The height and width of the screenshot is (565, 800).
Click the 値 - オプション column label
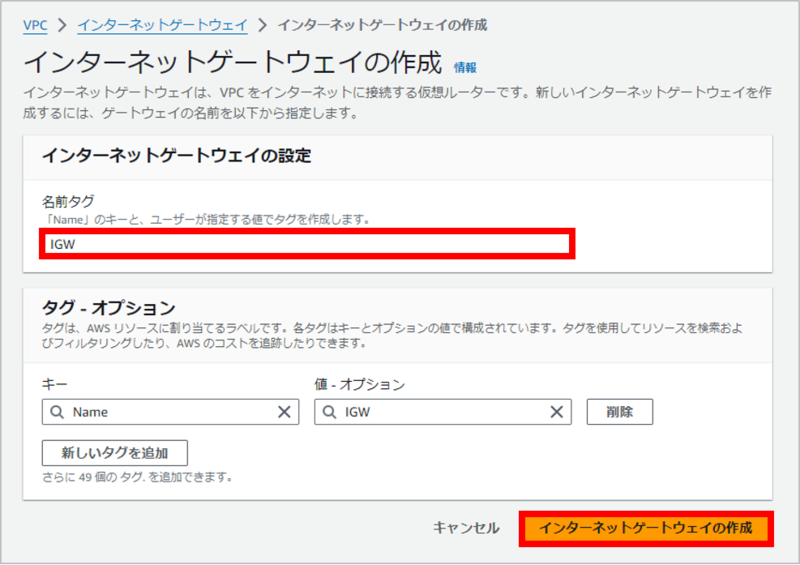click(x=360, y=384)
